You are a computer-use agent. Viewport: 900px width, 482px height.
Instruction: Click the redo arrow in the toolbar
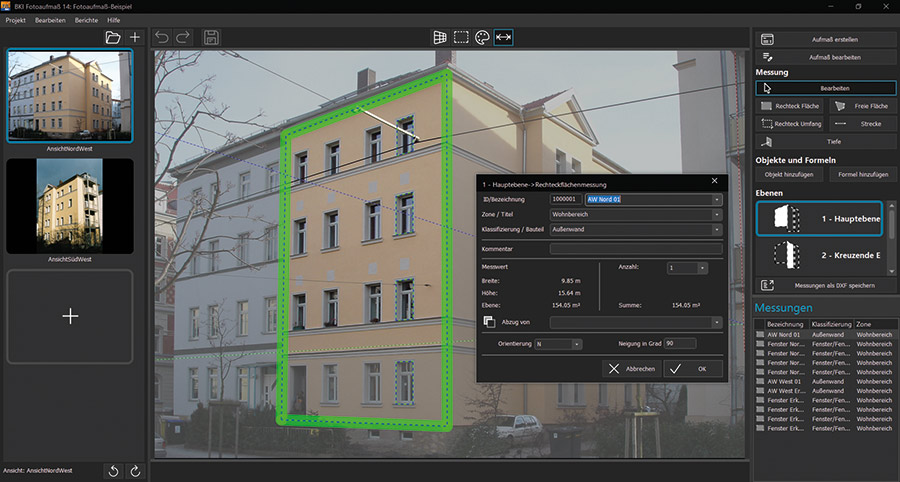pyautogui.click(x=183, y=38)
